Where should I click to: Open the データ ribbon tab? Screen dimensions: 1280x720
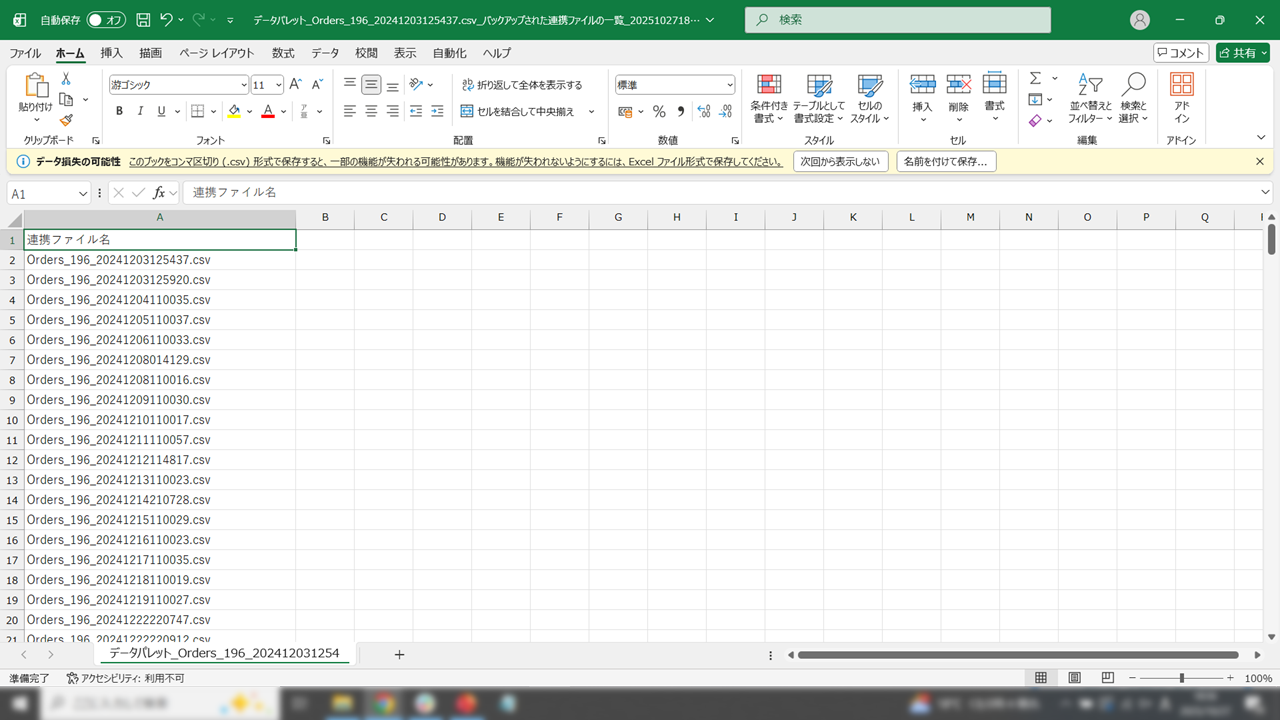325,53
